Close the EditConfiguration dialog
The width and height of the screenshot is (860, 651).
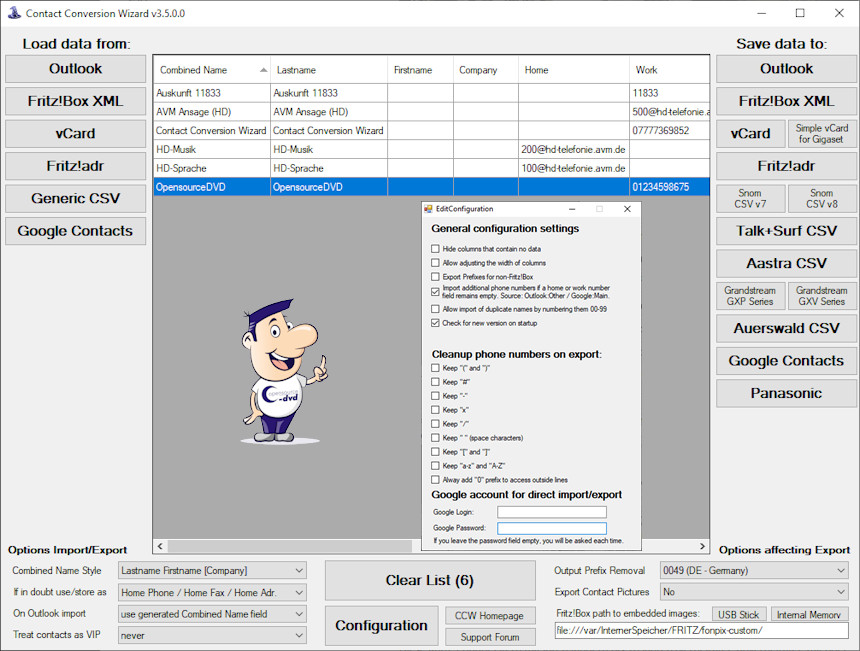[x=627, y=209]
